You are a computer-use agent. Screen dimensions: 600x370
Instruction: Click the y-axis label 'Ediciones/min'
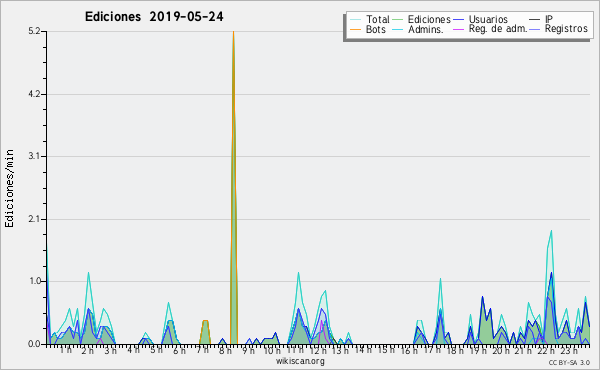(x=9, y=188)
